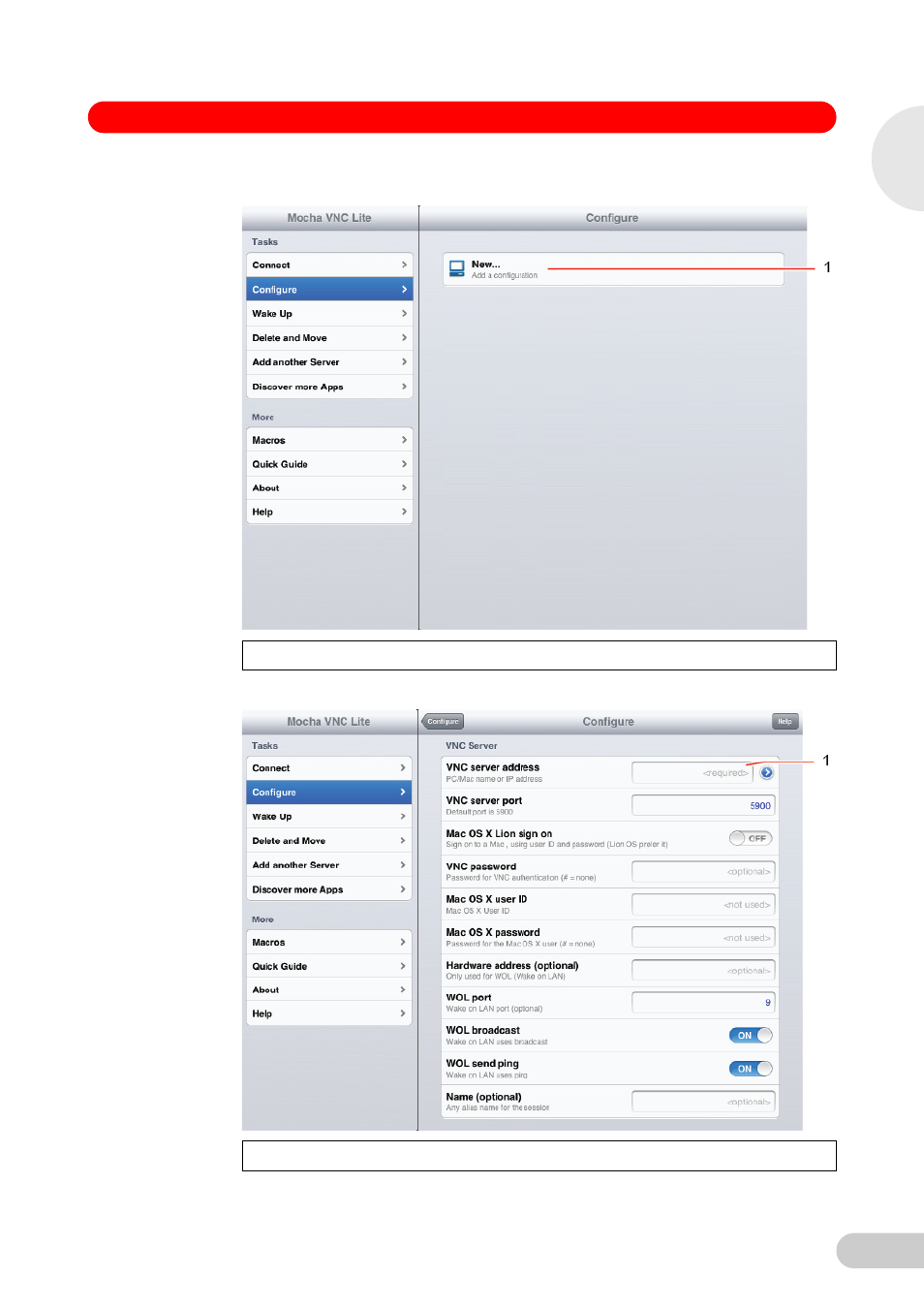Viewport: 924px width, 1308px height.
Task: Tap the Configure back button in VNC Server screen
Action: coord(443,722)
